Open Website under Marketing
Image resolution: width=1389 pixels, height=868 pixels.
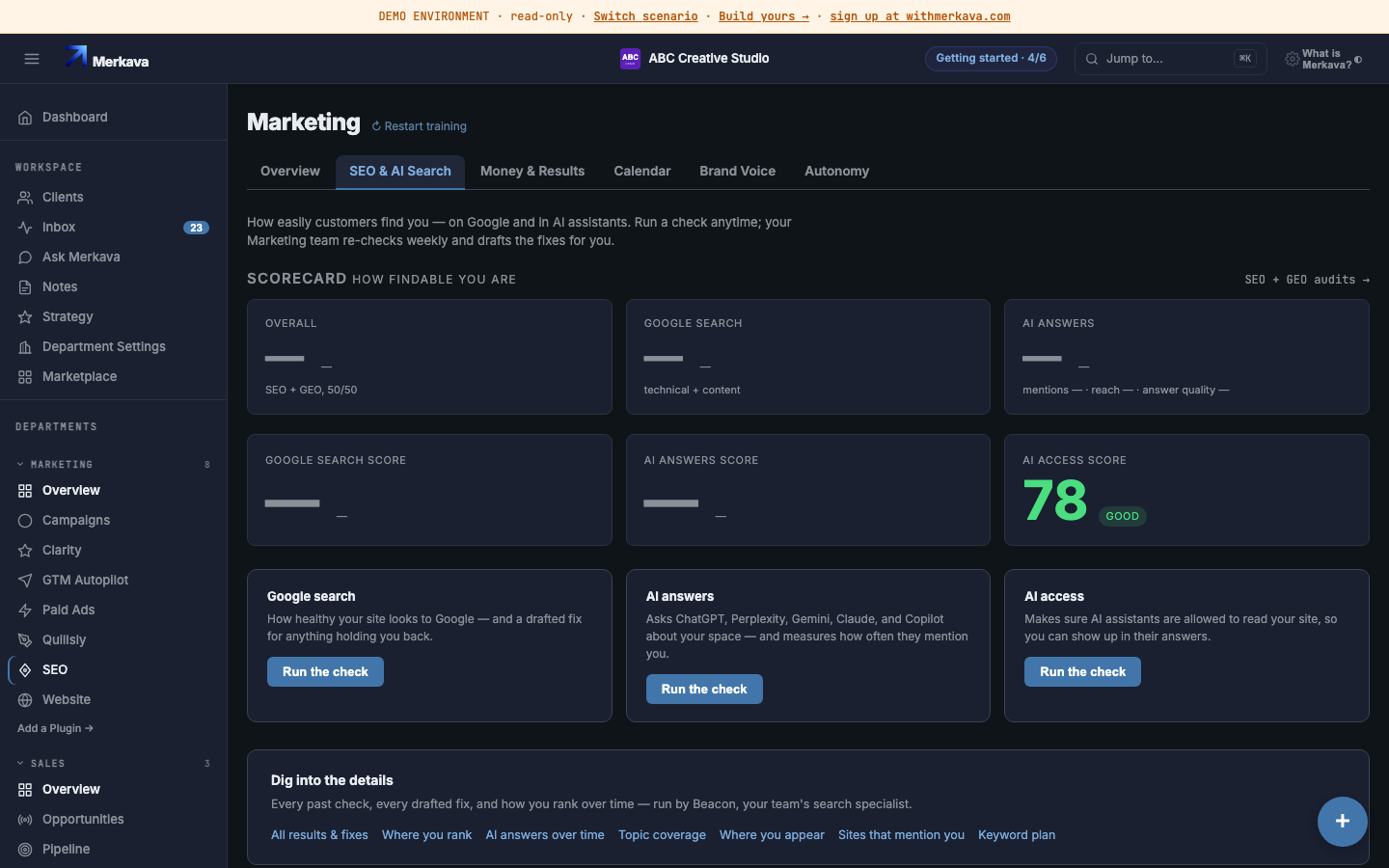pyautogui.click(x=114, y=700)
